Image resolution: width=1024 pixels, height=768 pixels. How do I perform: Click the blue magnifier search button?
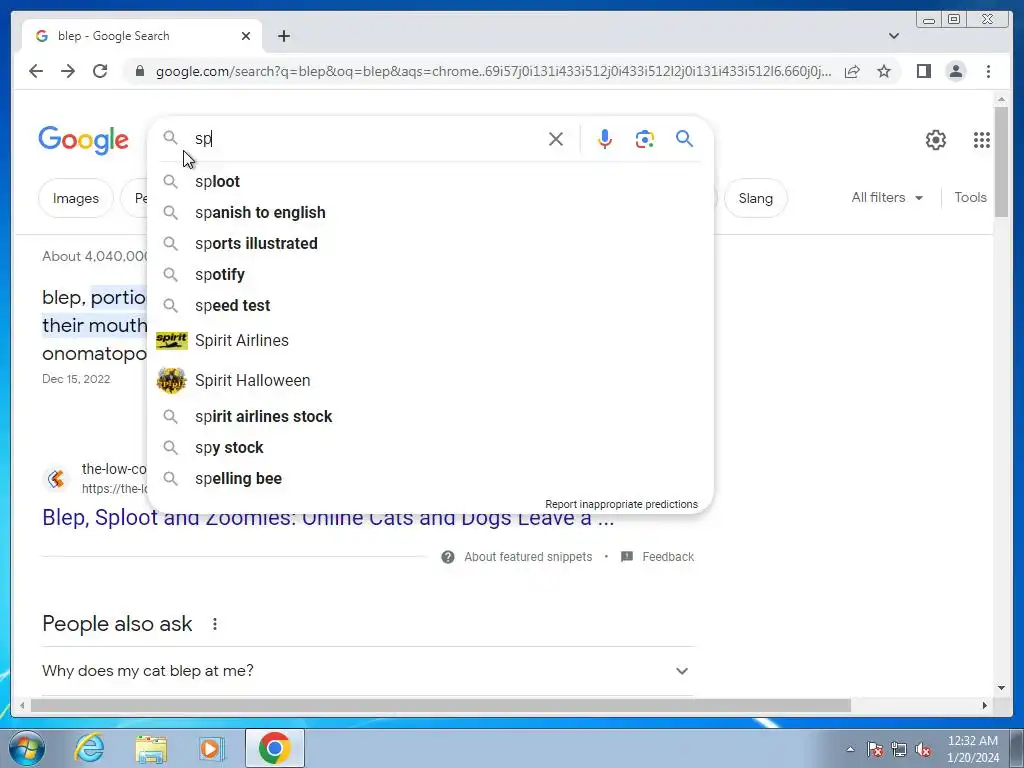pyautogui.click(x=684, y=138)
